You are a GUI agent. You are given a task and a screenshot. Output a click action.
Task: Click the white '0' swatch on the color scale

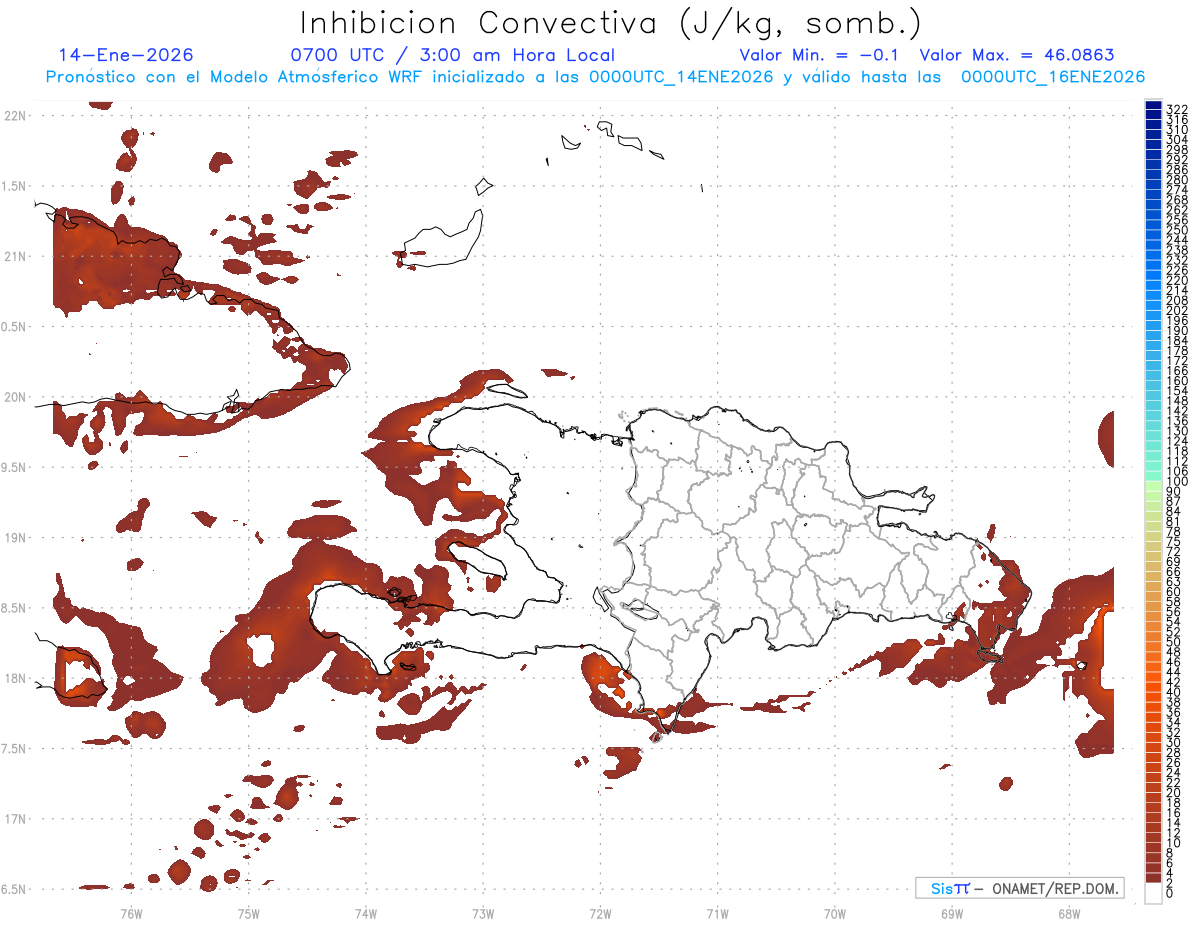pyautogui.click(x=1153, y=894)
